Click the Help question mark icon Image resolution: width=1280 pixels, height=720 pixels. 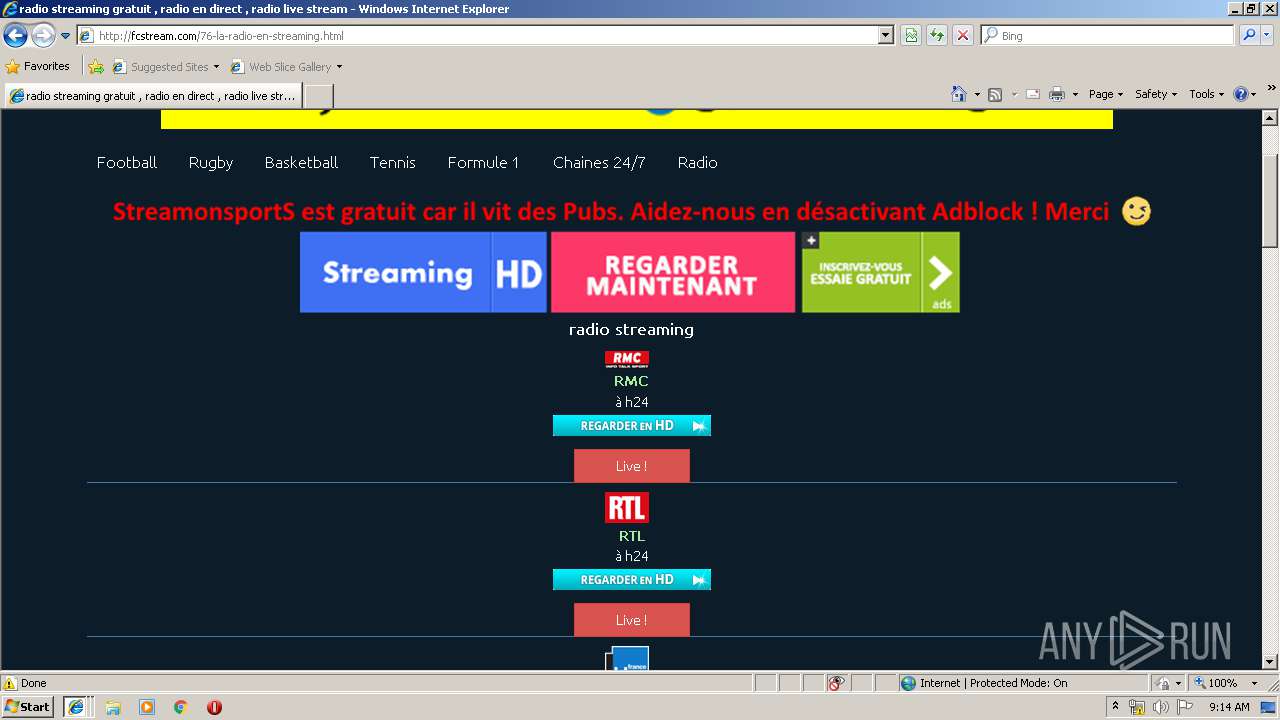(x=1241, y=94)
